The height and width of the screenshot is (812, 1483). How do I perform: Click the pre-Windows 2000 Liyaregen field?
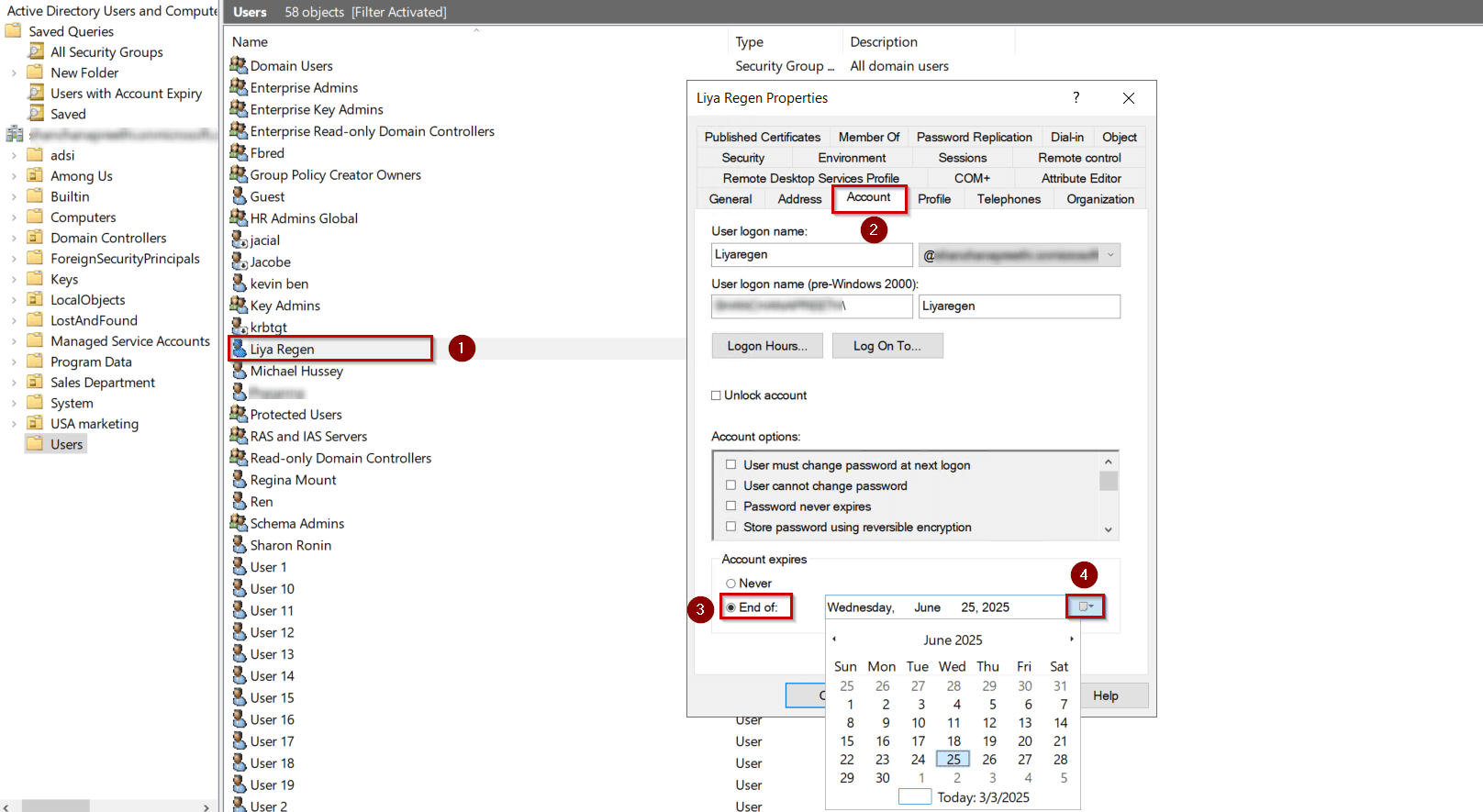tap(1020, 306)
